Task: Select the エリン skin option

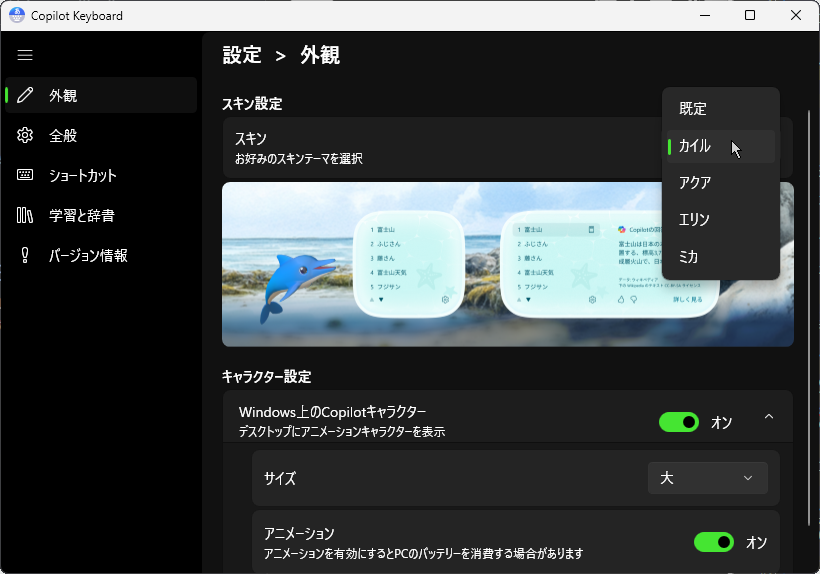Action: point(721,220)
